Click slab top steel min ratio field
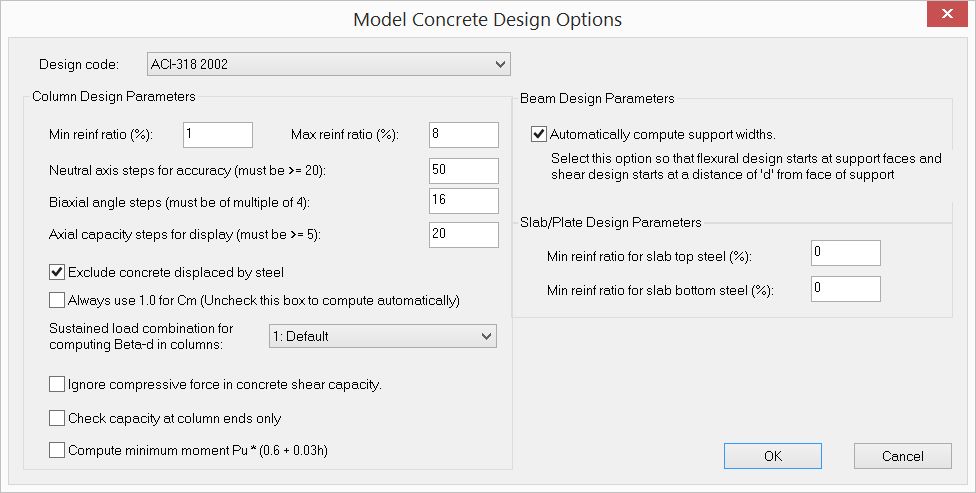 click(846, 253)
